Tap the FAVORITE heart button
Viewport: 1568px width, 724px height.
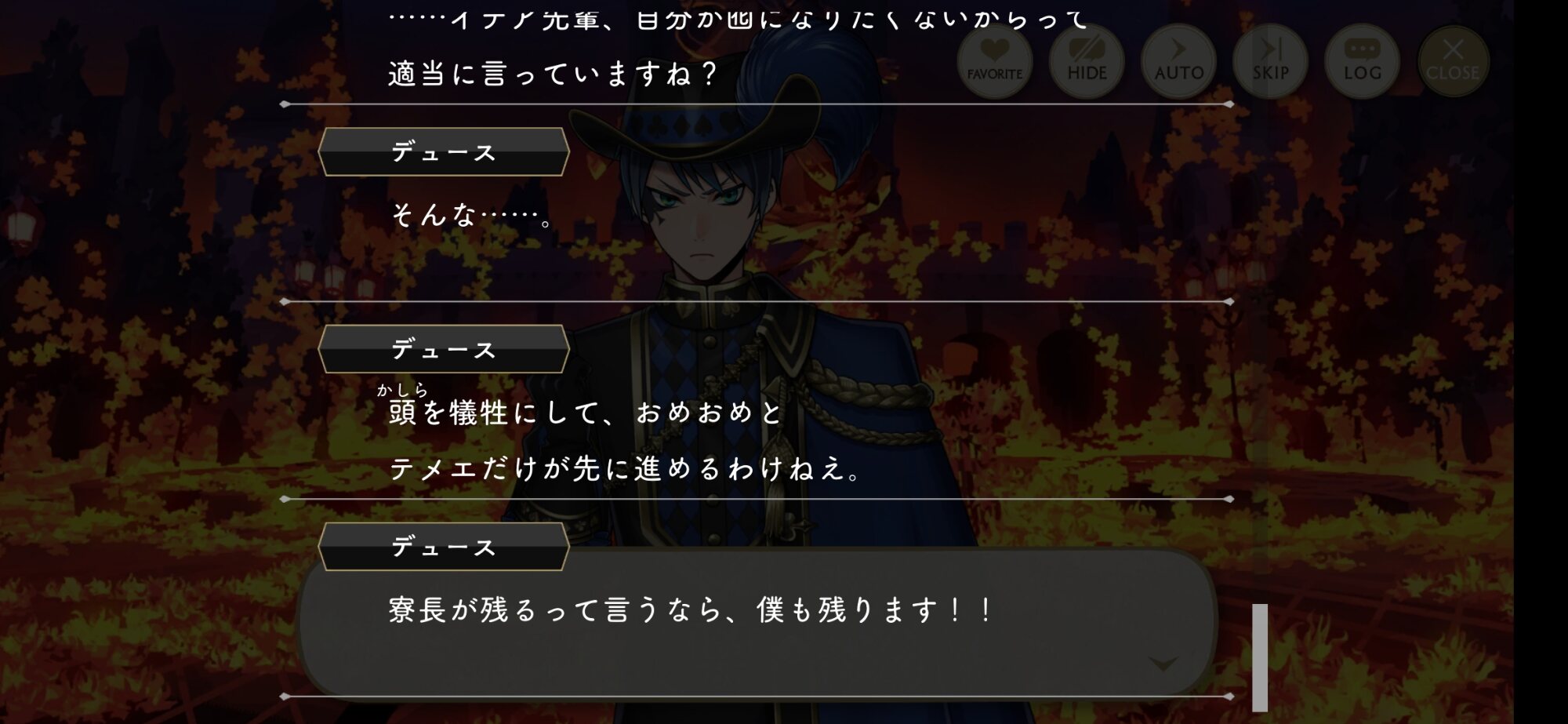point(994,61)
